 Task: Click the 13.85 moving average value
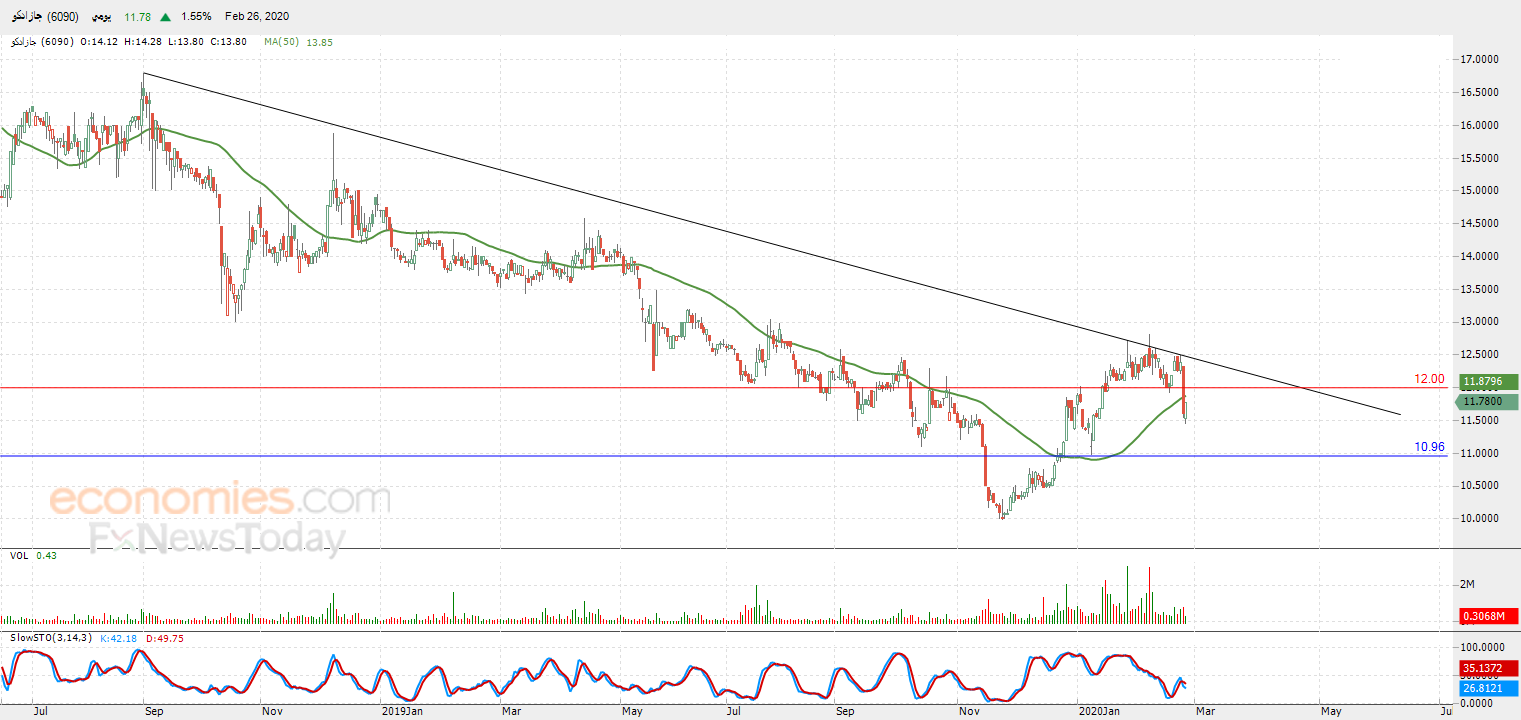point(321,42)
